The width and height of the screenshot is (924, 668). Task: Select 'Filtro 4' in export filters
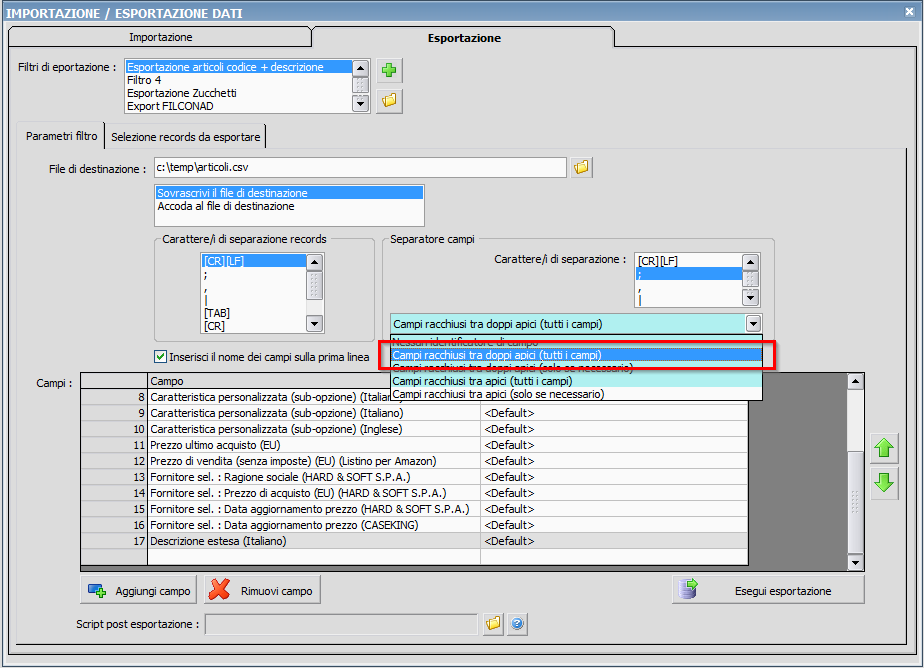(x=238, y=80)
